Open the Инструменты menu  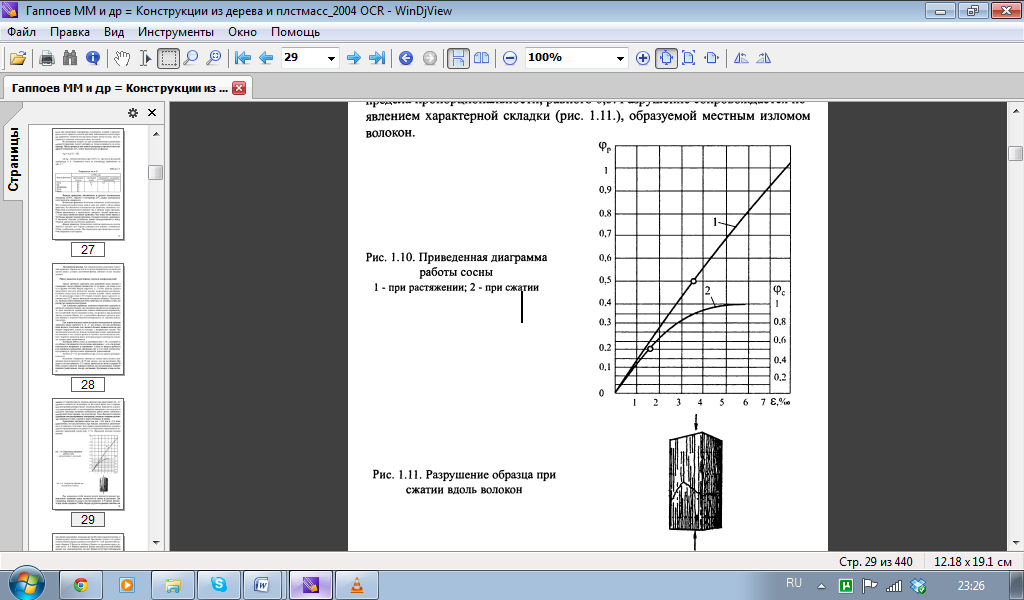click(176, 32)
